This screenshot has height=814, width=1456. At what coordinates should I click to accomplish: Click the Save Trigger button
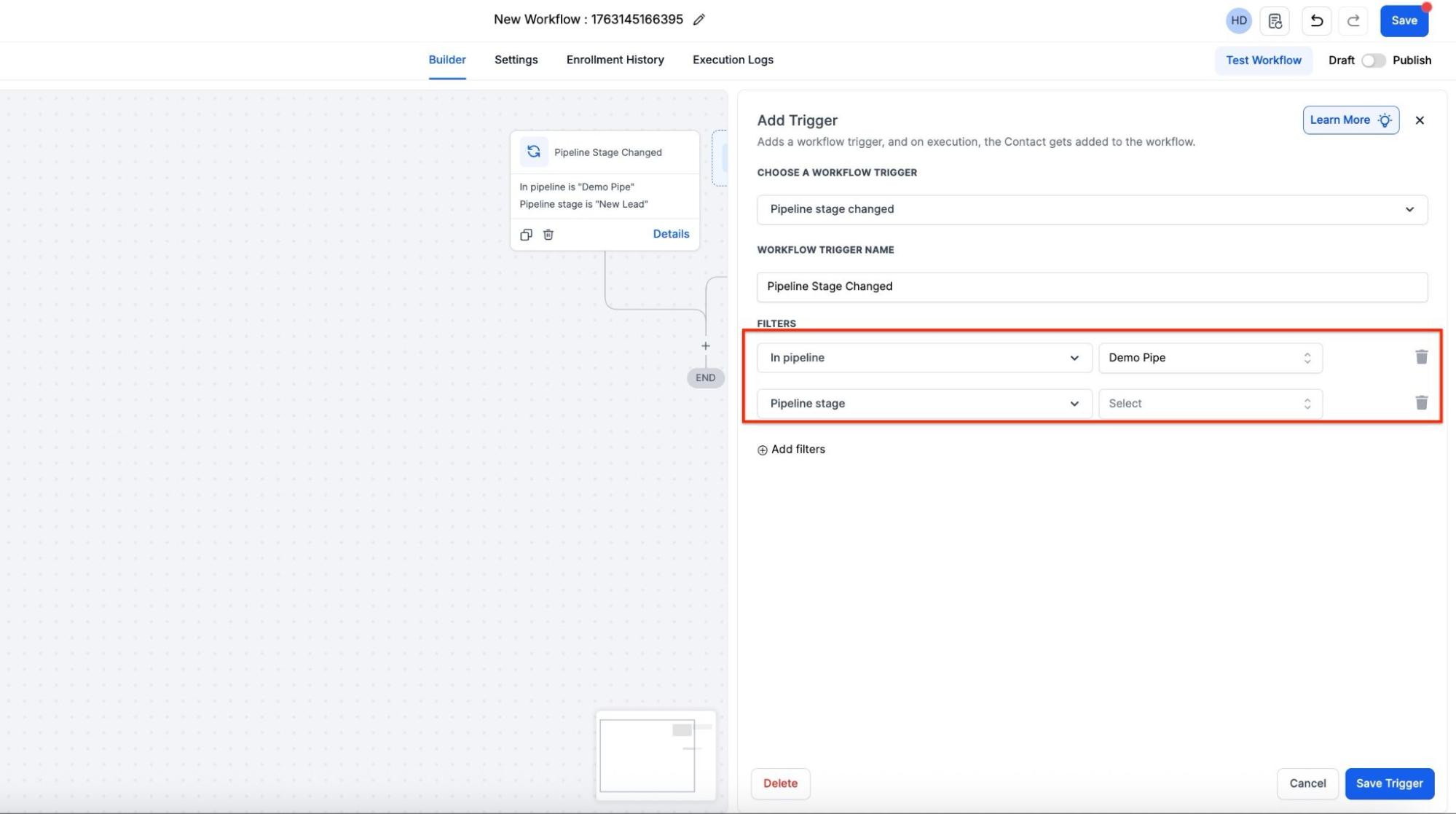(x=1389, y=783)
